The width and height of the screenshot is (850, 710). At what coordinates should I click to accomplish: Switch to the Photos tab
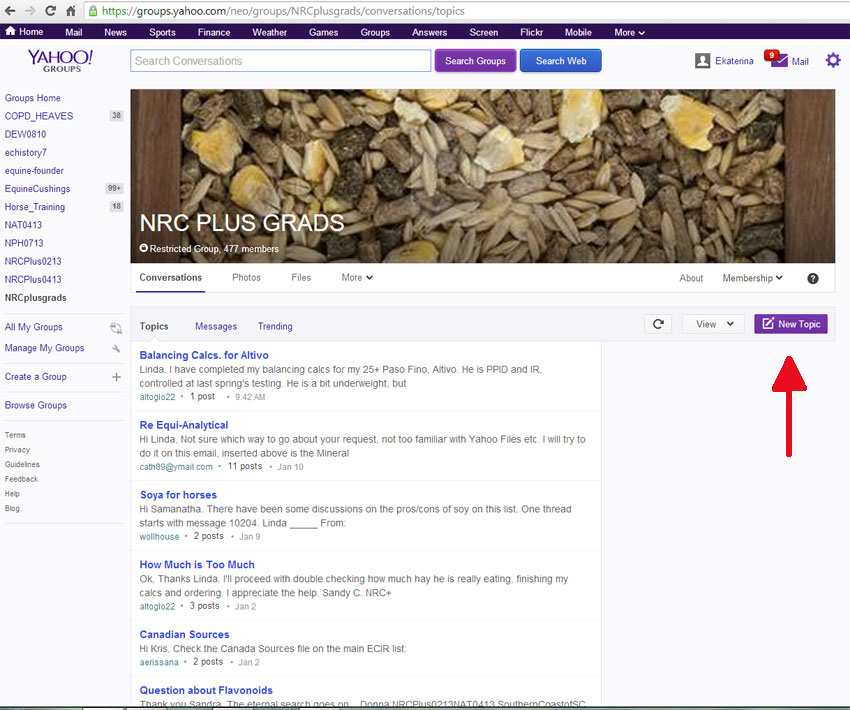pos(246,278)
